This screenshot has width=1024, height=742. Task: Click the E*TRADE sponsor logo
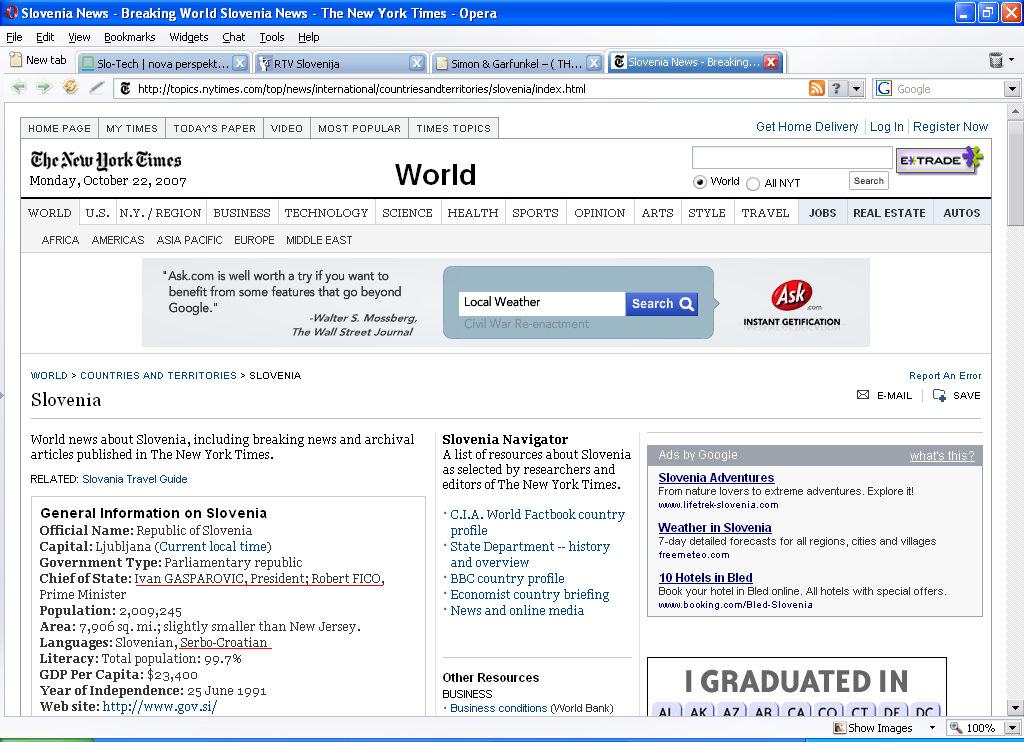click(939, 160)
